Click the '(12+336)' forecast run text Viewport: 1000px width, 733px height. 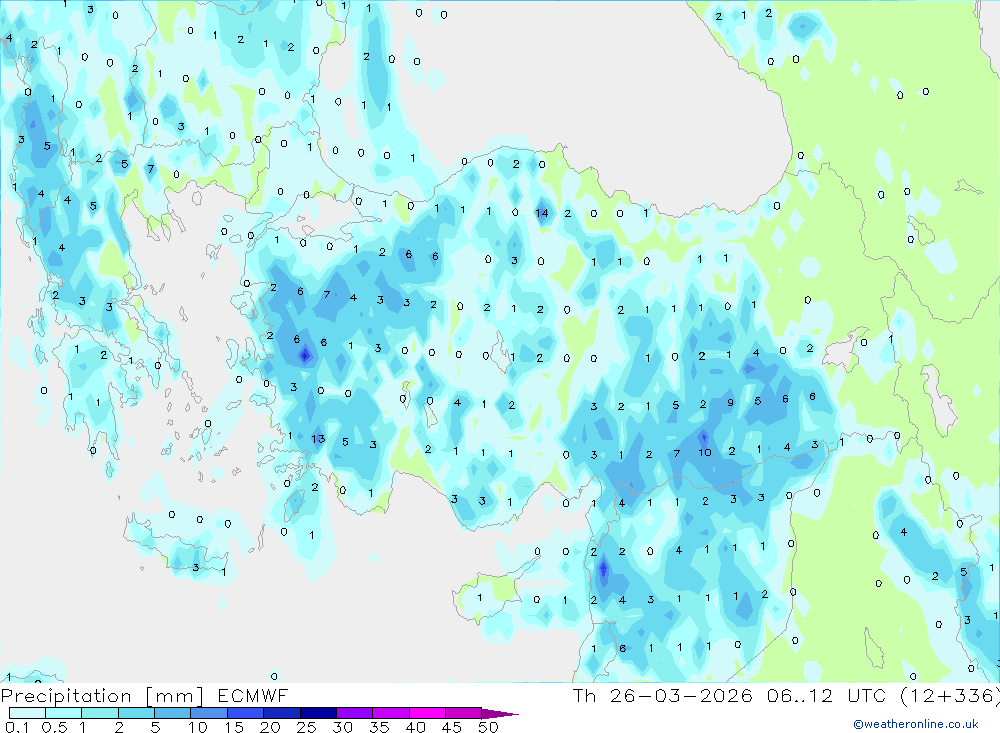coord(950,695)
